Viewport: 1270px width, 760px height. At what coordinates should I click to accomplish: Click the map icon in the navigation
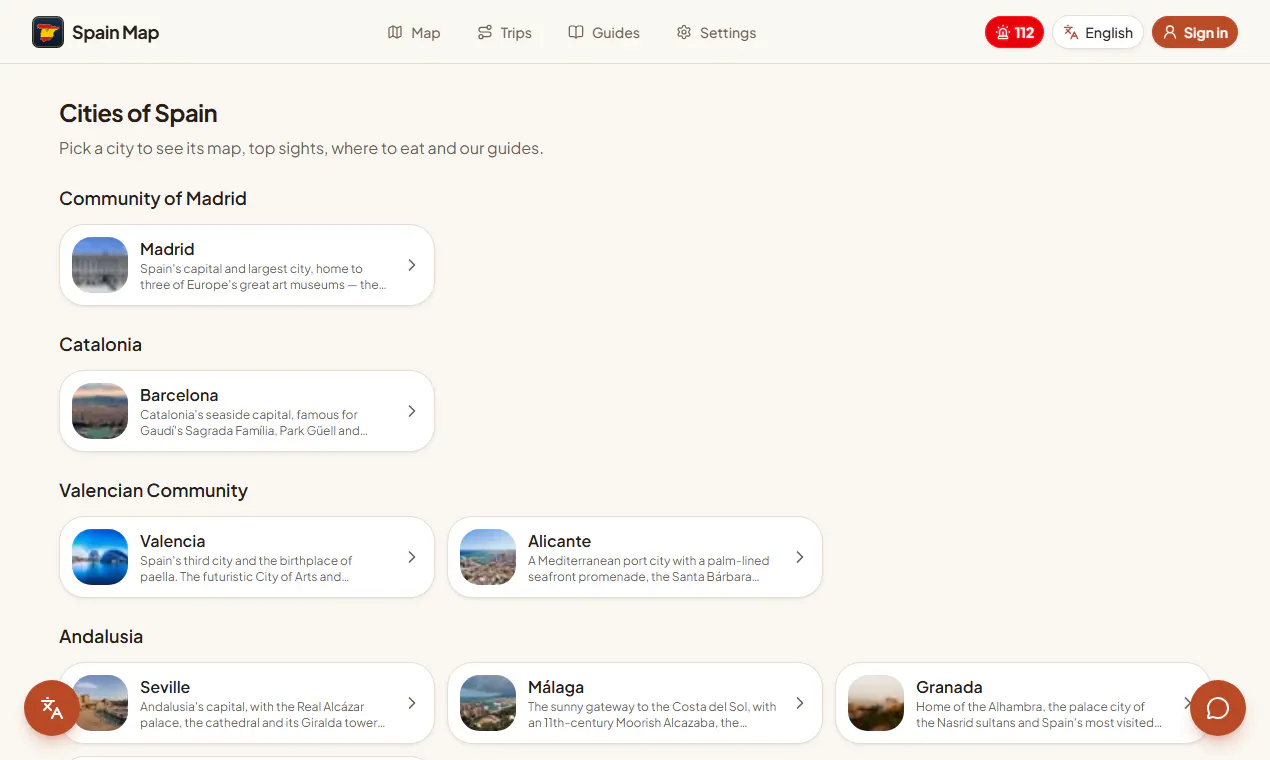pyautogui.click(x=395, y=32)
